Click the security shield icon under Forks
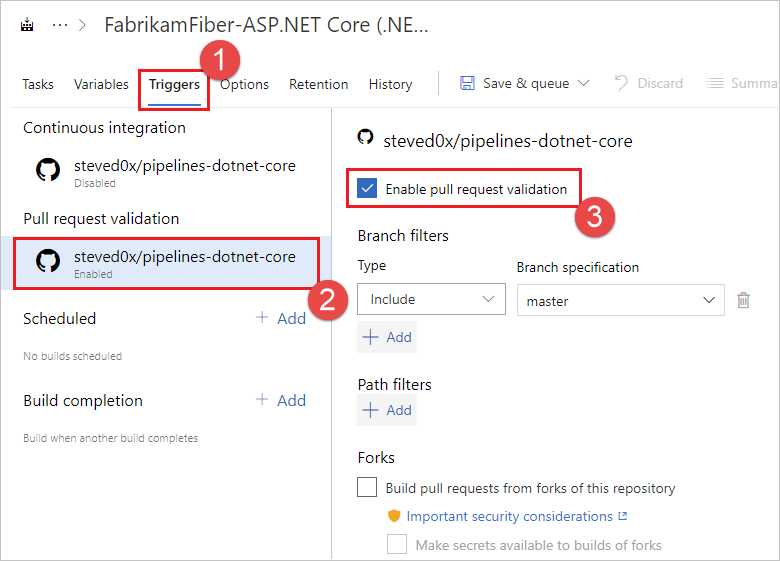This screenshot has height=561, width=780. tap(395, 517)
